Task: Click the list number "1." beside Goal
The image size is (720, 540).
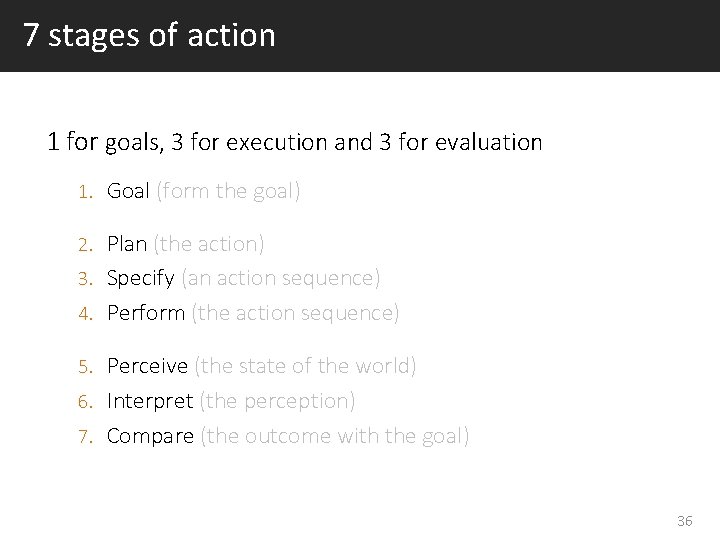Action: 86,192
